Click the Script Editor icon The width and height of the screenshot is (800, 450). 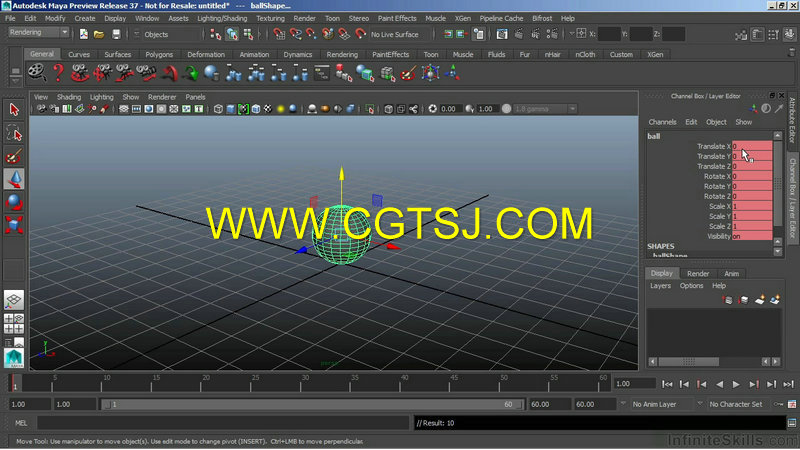792,422
